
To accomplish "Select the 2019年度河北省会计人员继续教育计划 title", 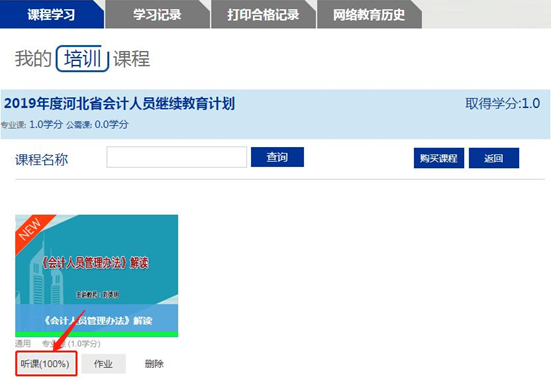I will 119,104.
